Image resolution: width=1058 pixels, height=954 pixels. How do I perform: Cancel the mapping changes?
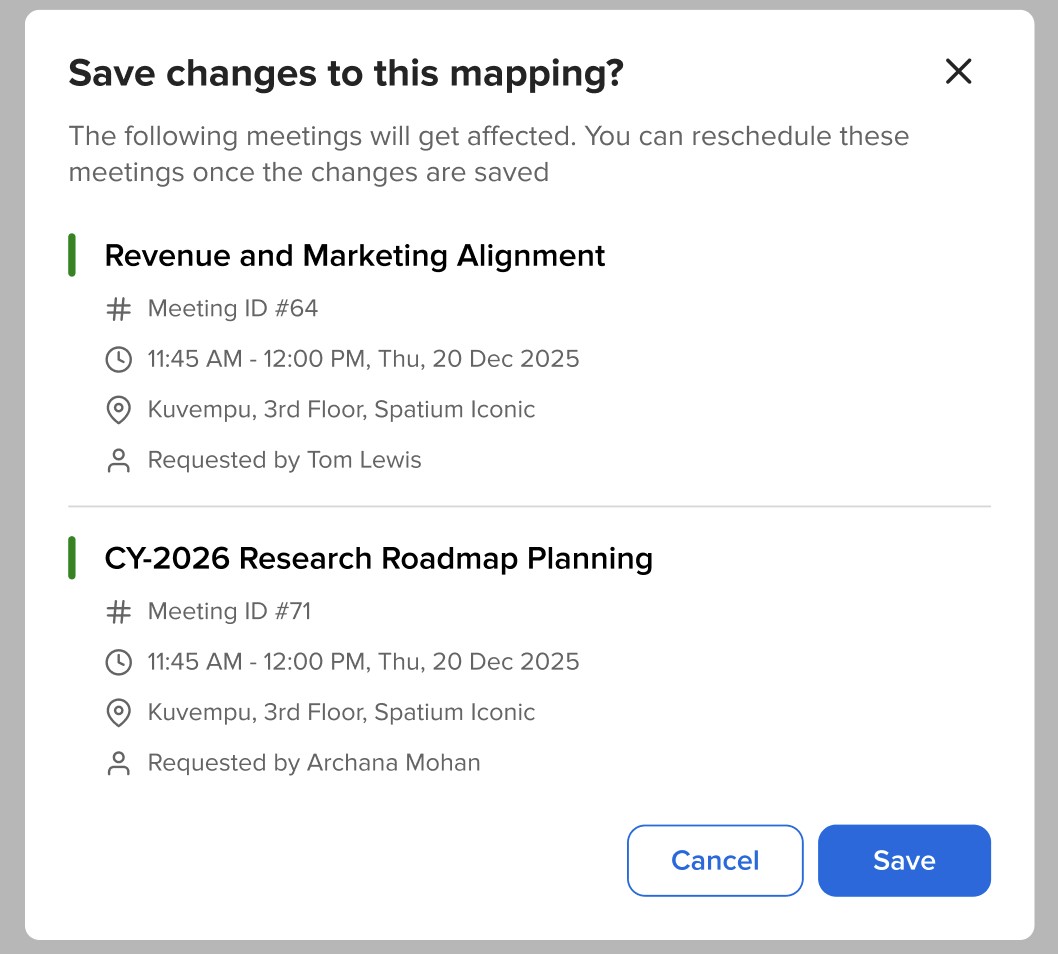point(715,860)
